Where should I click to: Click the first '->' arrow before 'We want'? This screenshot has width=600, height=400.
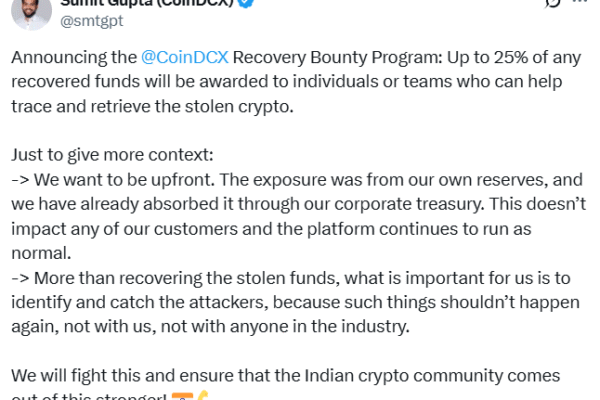20,180
